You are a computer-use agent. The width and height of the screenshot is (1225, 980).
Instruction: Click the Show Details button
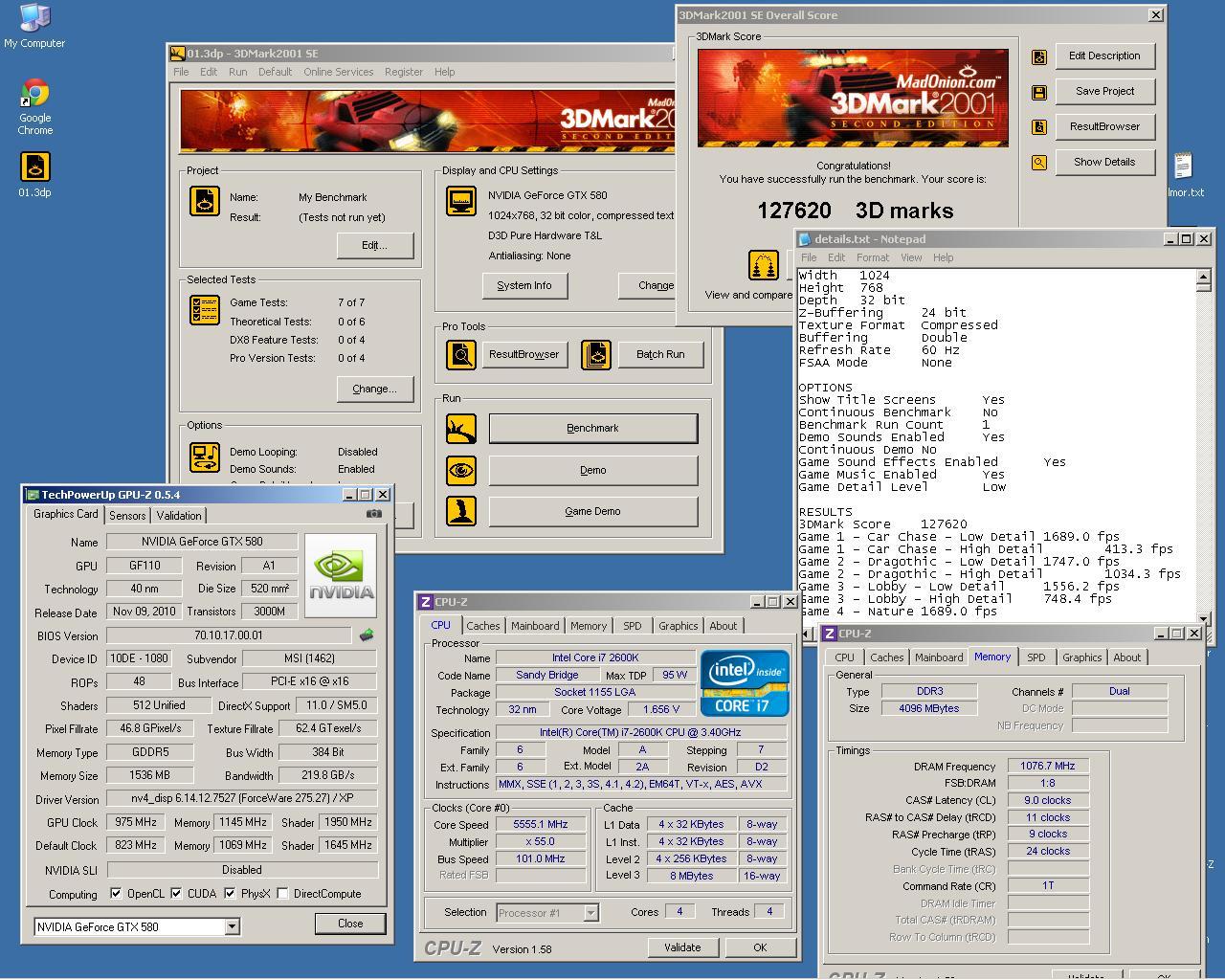pyautogui.click(x=1104, y=162)
